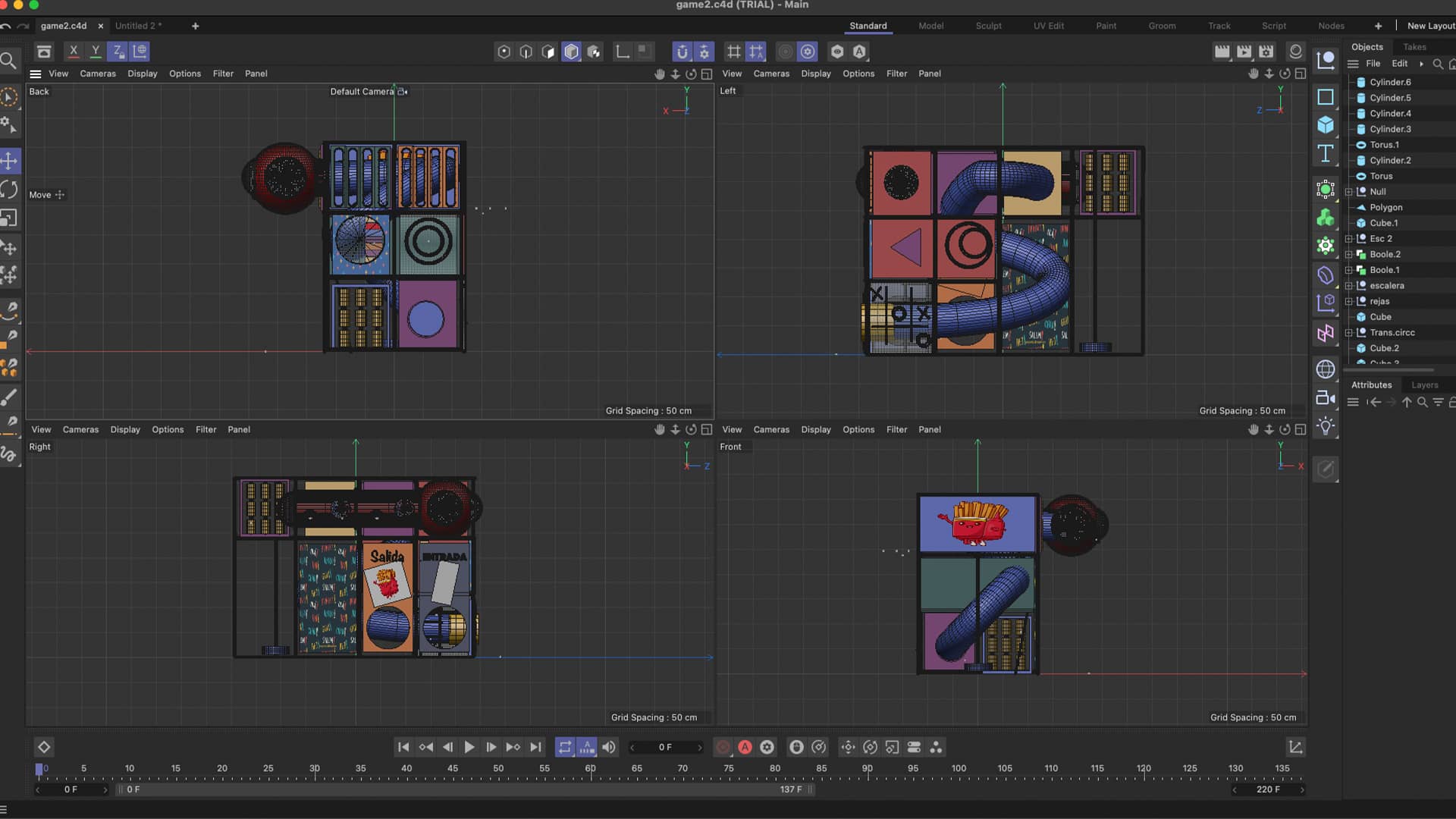Click the search magnifier in Objects manager

1438,64
